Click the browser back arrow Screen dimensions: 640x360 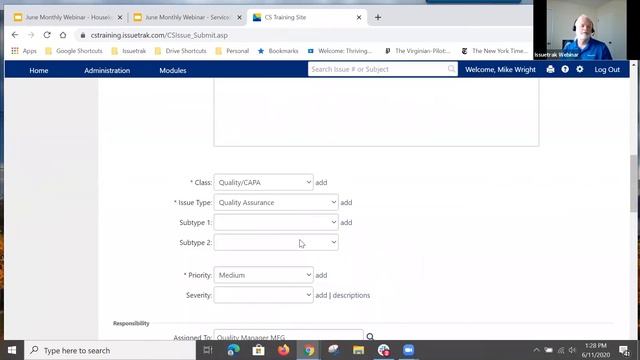[x=15, y=35]
